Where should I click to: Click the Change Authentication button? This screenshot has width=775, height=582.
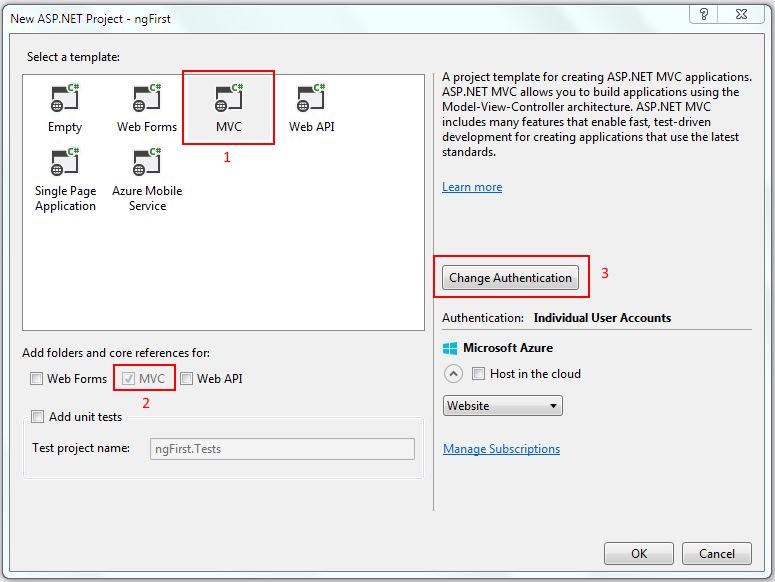point(510,278)
